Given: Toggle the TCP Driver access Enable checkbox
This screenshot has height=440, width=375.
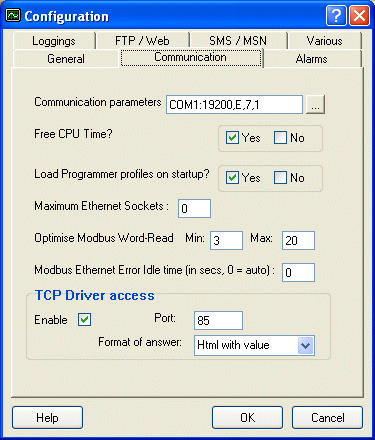Looking at the screenshot, I should pyautogui.click(x=84, y=320).
